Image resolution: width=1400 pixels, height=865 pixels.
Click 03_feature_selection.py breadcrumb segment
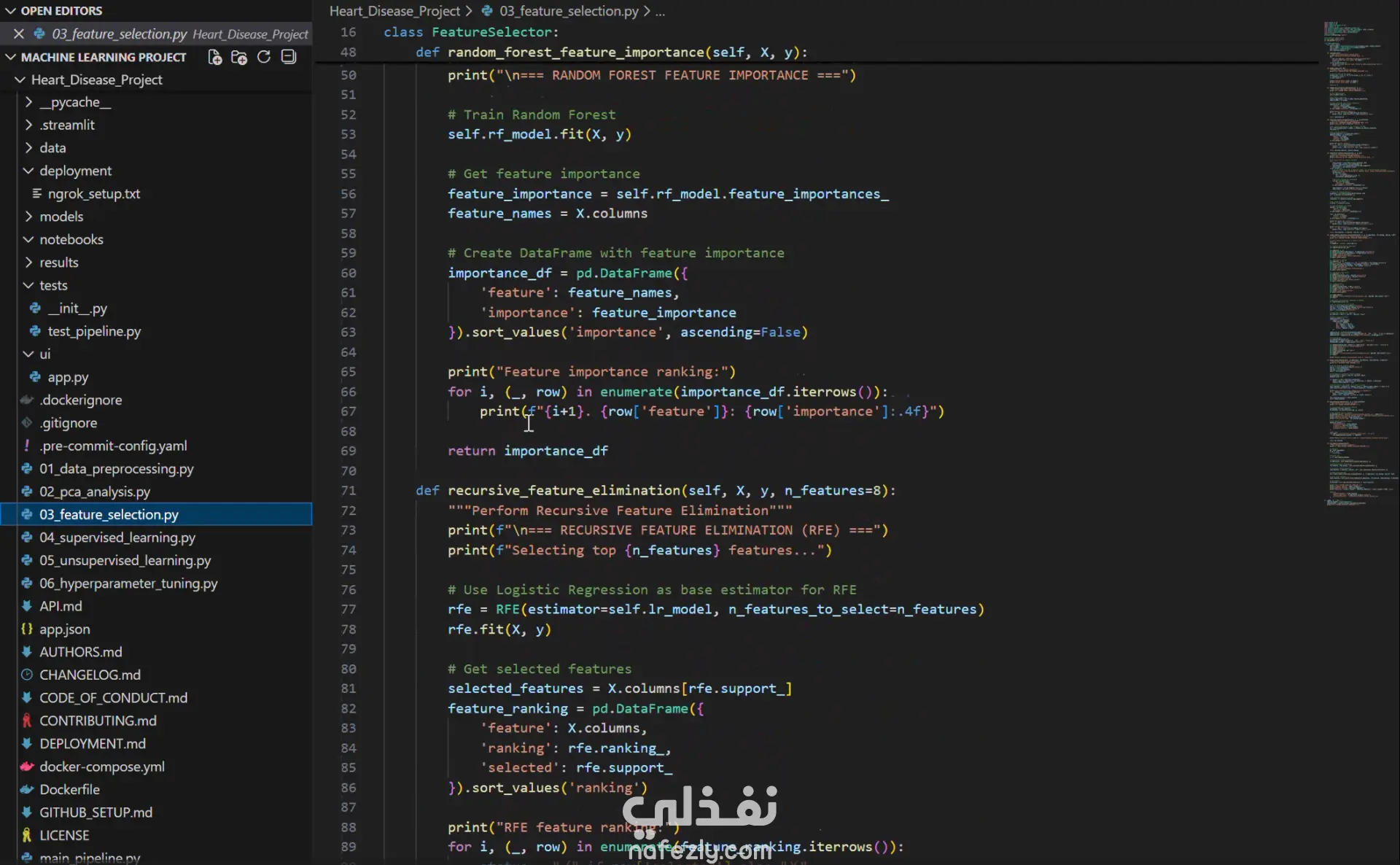pos(568,11)
